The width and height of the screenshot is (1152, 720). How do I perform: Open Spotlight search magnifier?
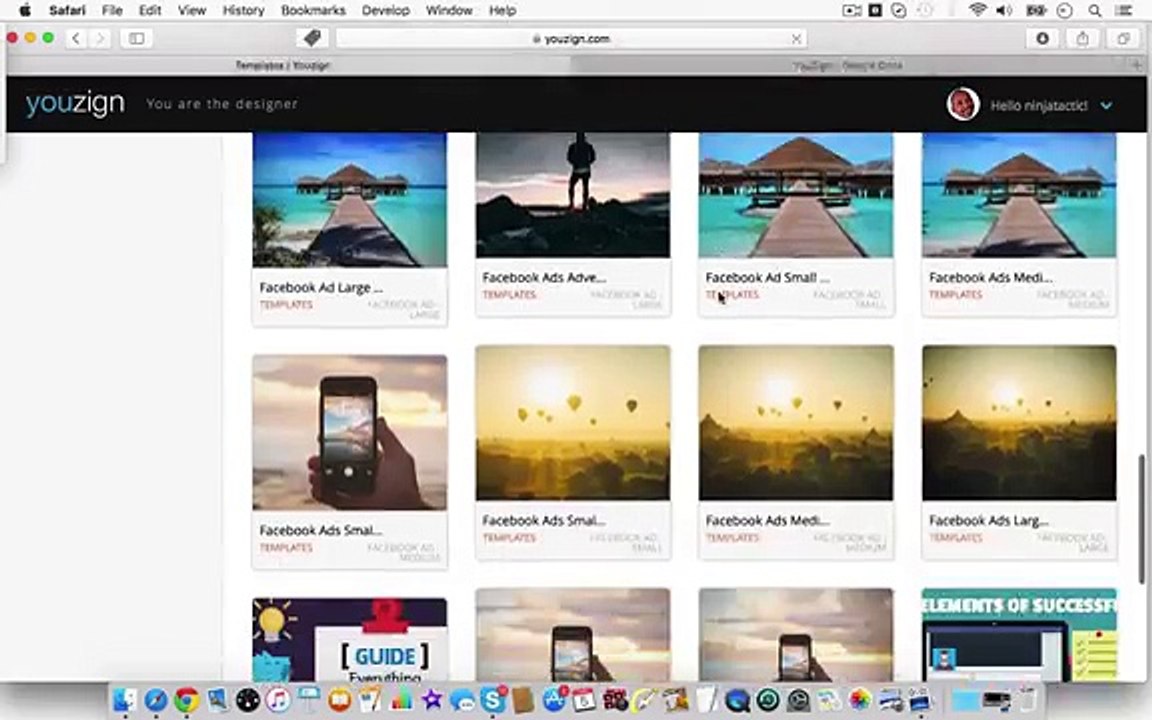pos(1095,10)
